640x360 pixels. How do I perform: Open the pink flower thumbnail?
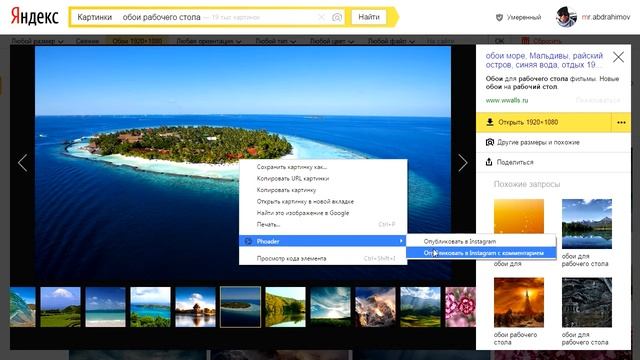coord(460,307)
